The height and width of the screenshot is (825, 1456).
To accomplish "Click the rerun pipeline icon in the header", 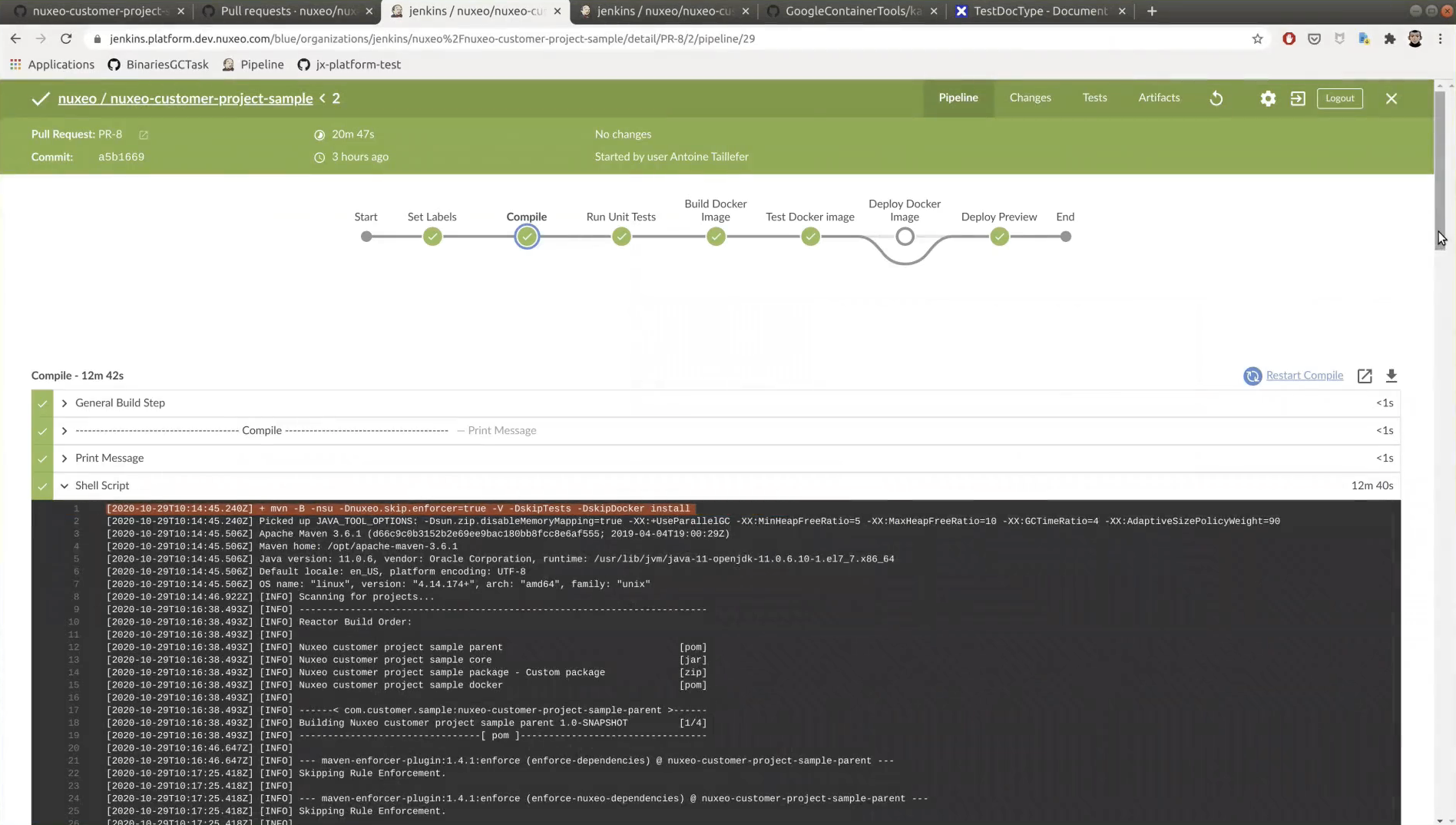I will click(1216, 98).
